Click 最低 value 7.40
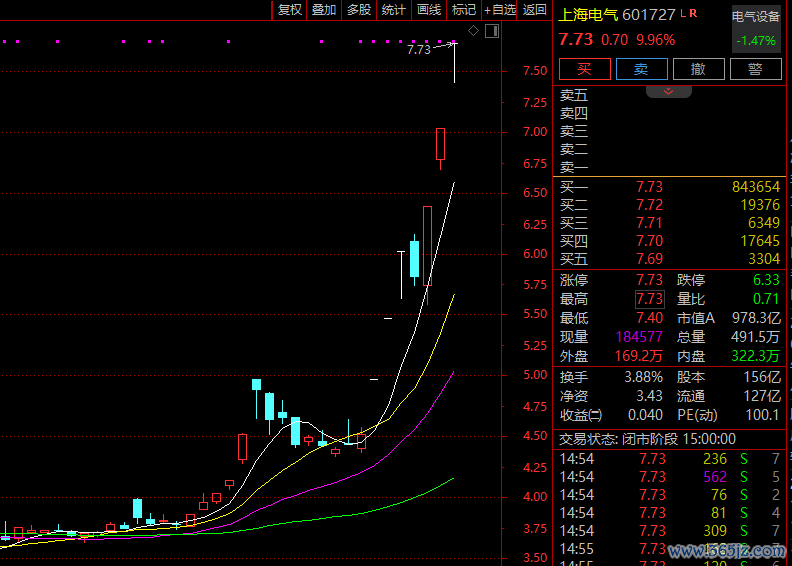792x566 pixels. pyautogui.click(x=649, y=318)
